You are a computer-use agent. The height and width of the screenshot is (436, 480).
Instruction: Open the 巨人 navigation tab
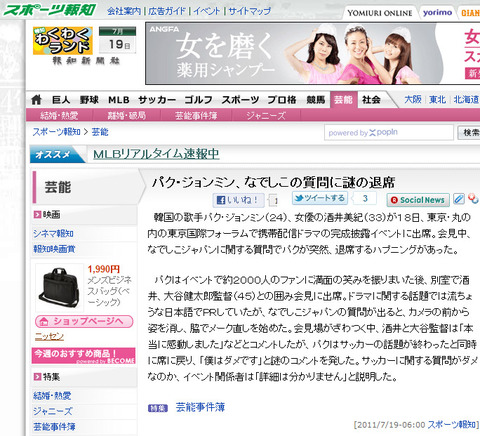61,99
